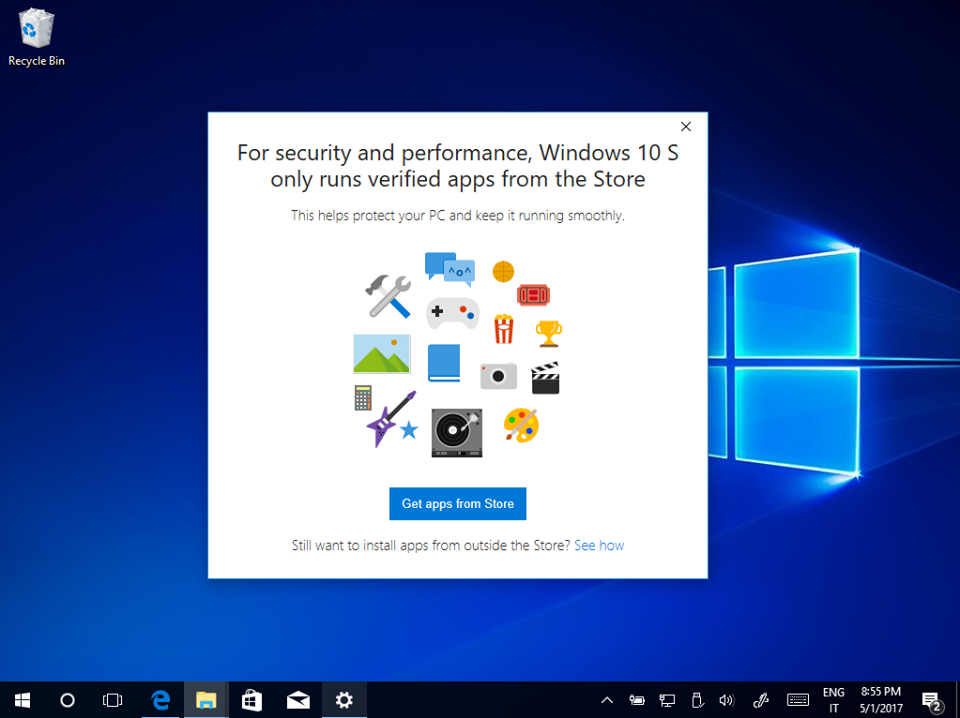Click the battery power tray icon
Viewport: 960px width, 718px height.
pos(637,700)
